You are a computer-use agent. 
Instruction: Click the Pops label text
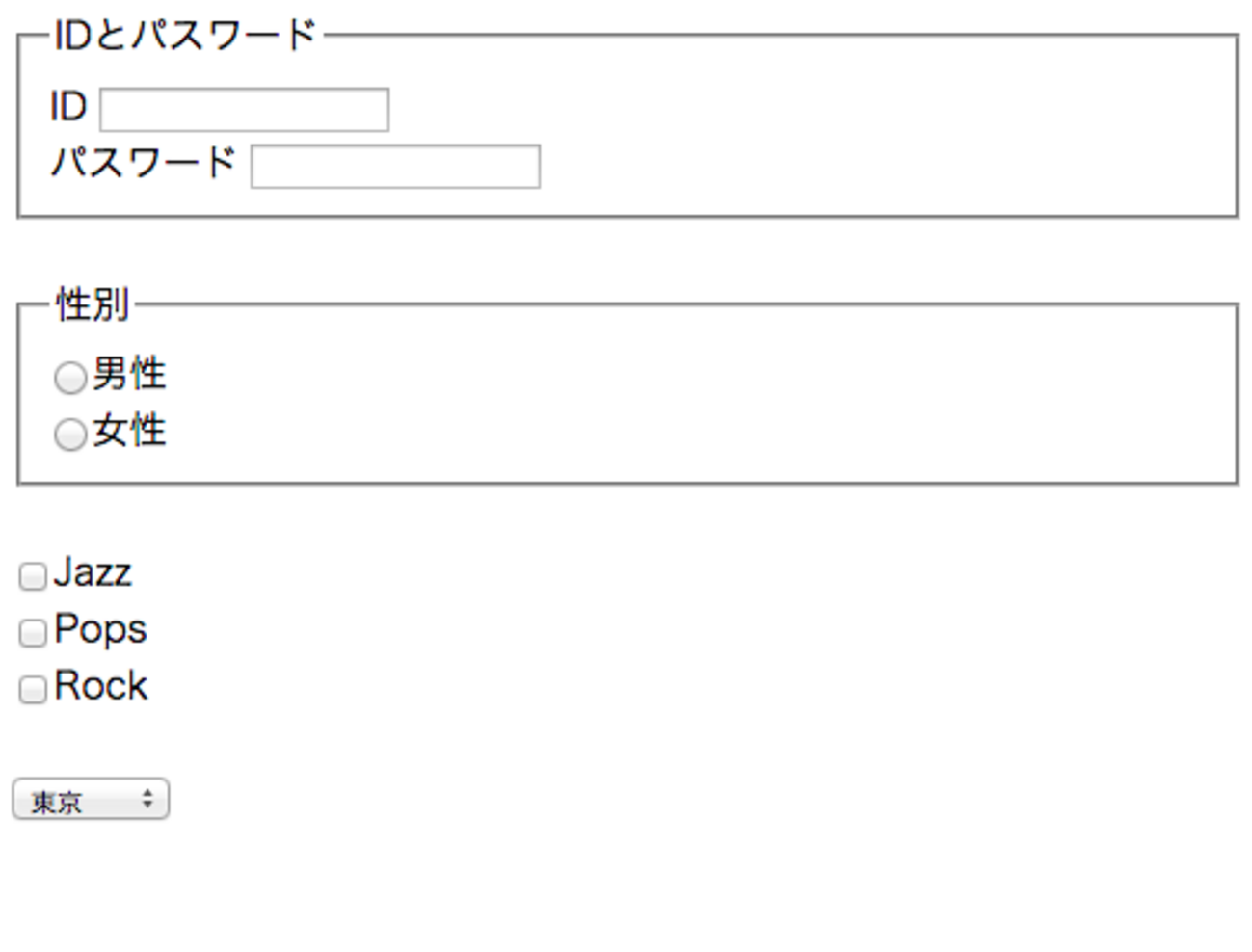[x=100, y=629]
